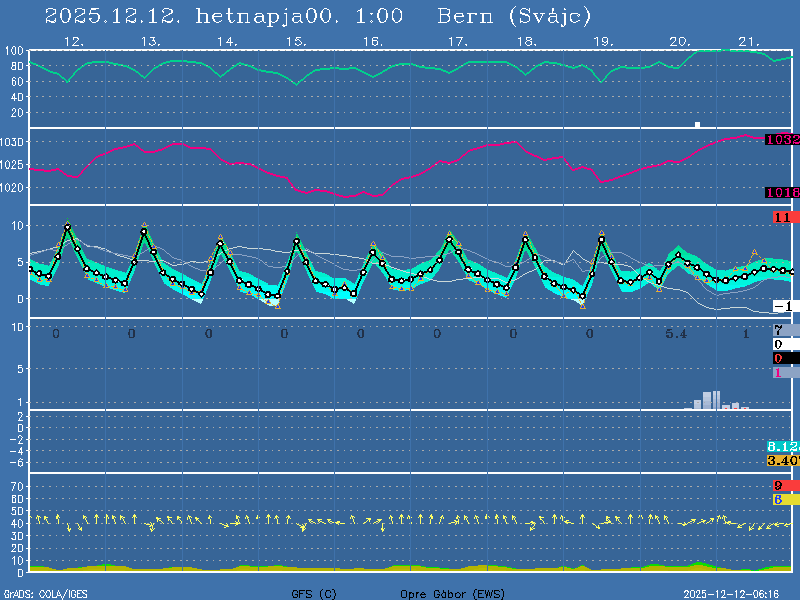
Task: Select the day 12. date label
Action: (x=73, y=42)
